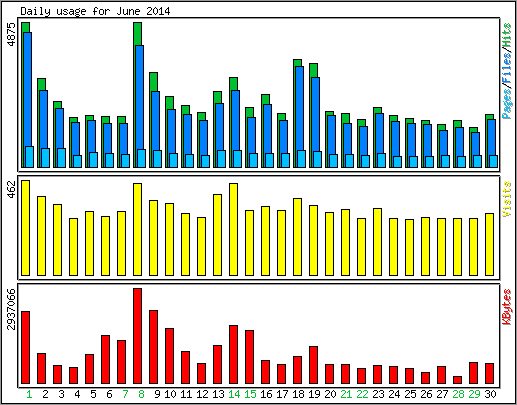Click day label '3' on the axis
517x405 pixels.
[61, 394]
